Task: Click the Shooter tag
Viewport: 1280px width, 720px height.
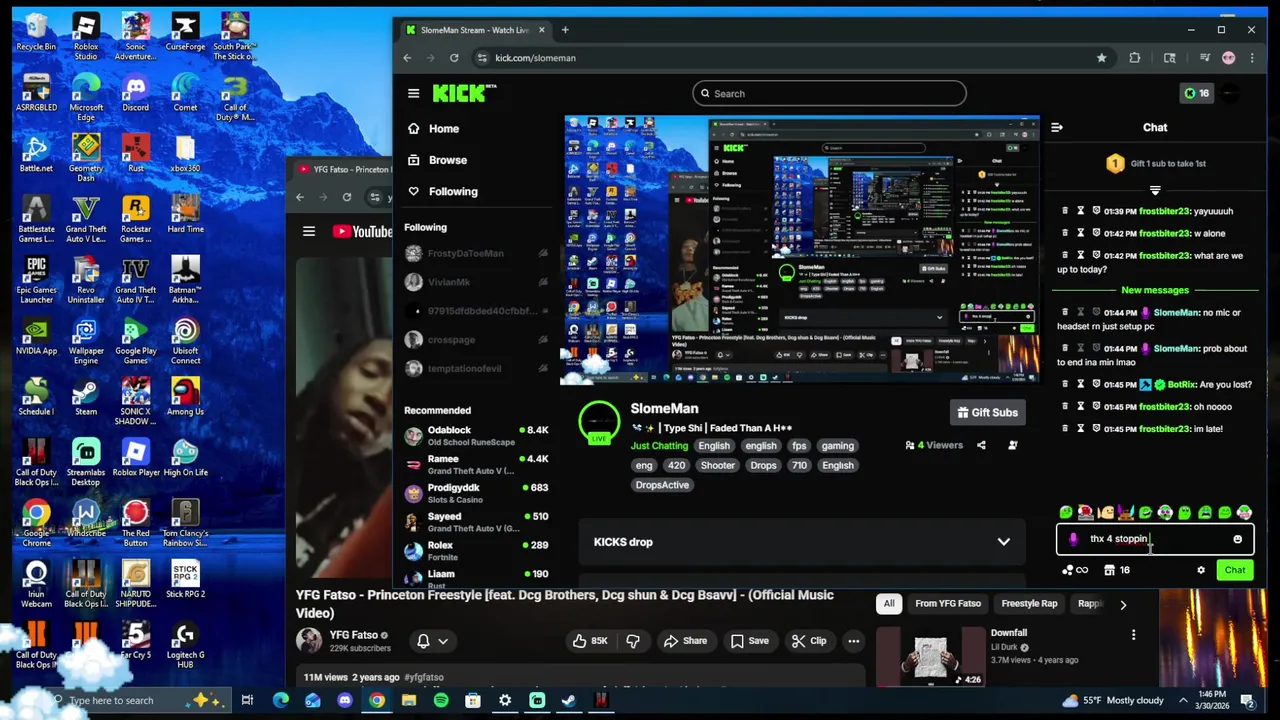Action: 717,465
